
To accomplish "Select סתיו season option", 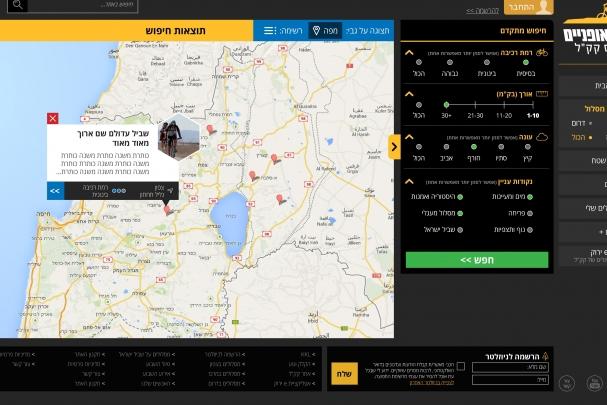I will coord(501,147).
